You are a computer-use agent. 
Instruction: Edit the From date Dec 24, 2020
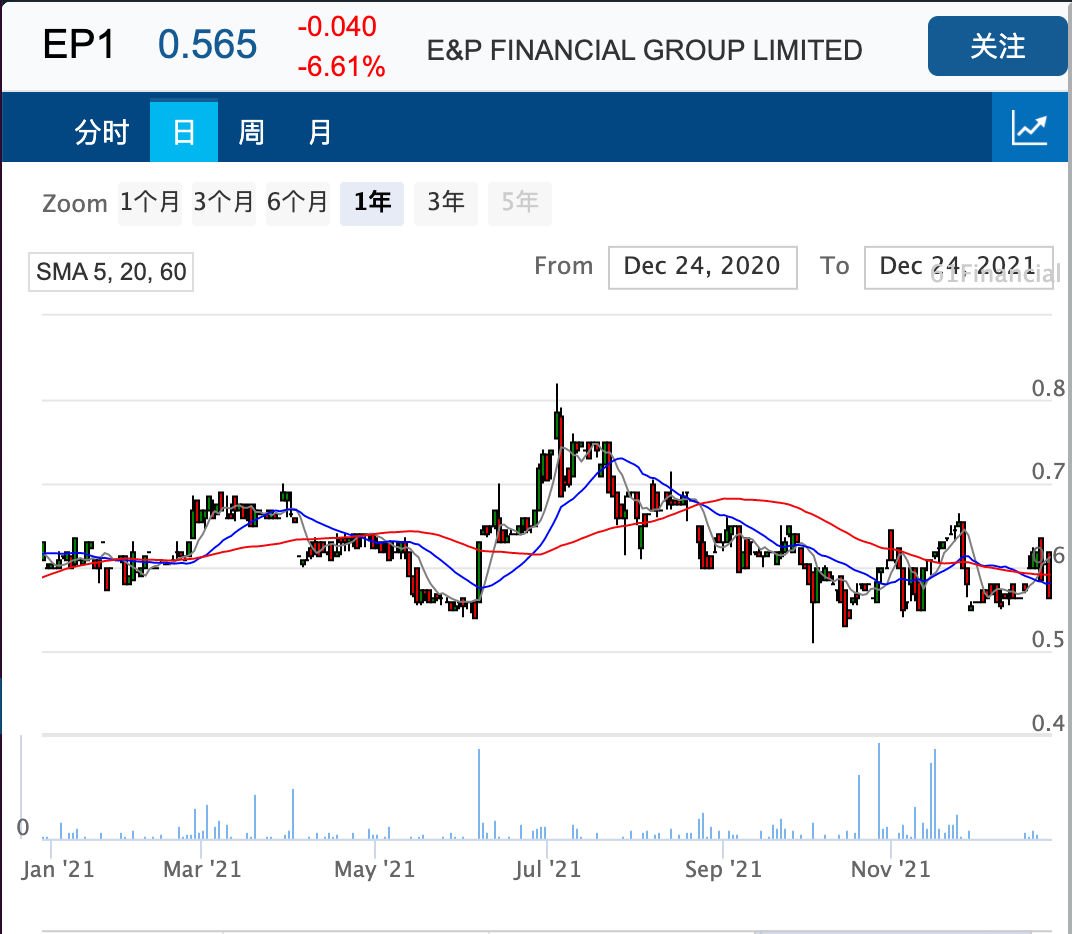point(702,267)
